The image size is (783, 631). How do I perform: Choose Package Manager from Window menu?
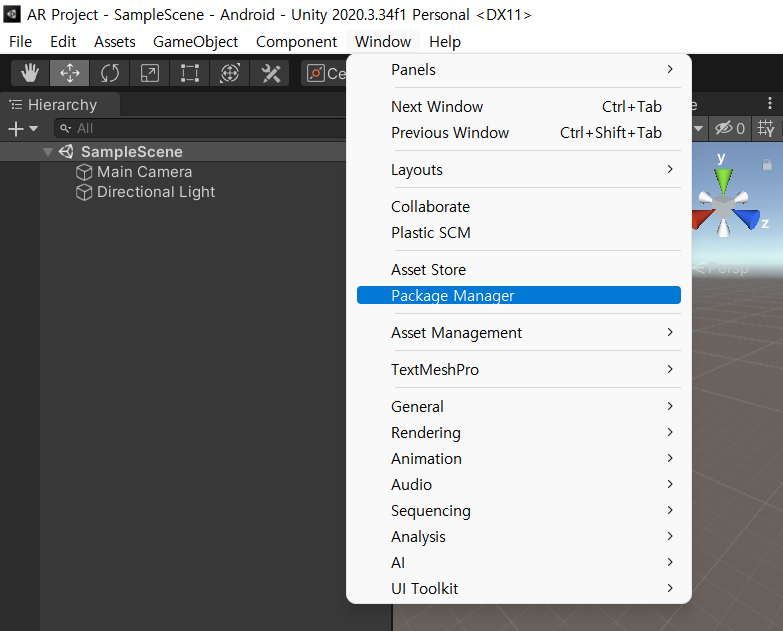(518, 295)
